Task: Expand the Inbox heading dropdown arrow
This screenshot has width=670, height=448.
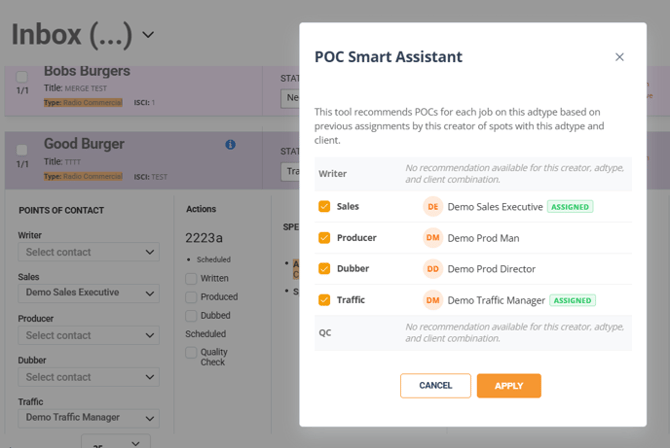Action: click(x=148, y=35)
